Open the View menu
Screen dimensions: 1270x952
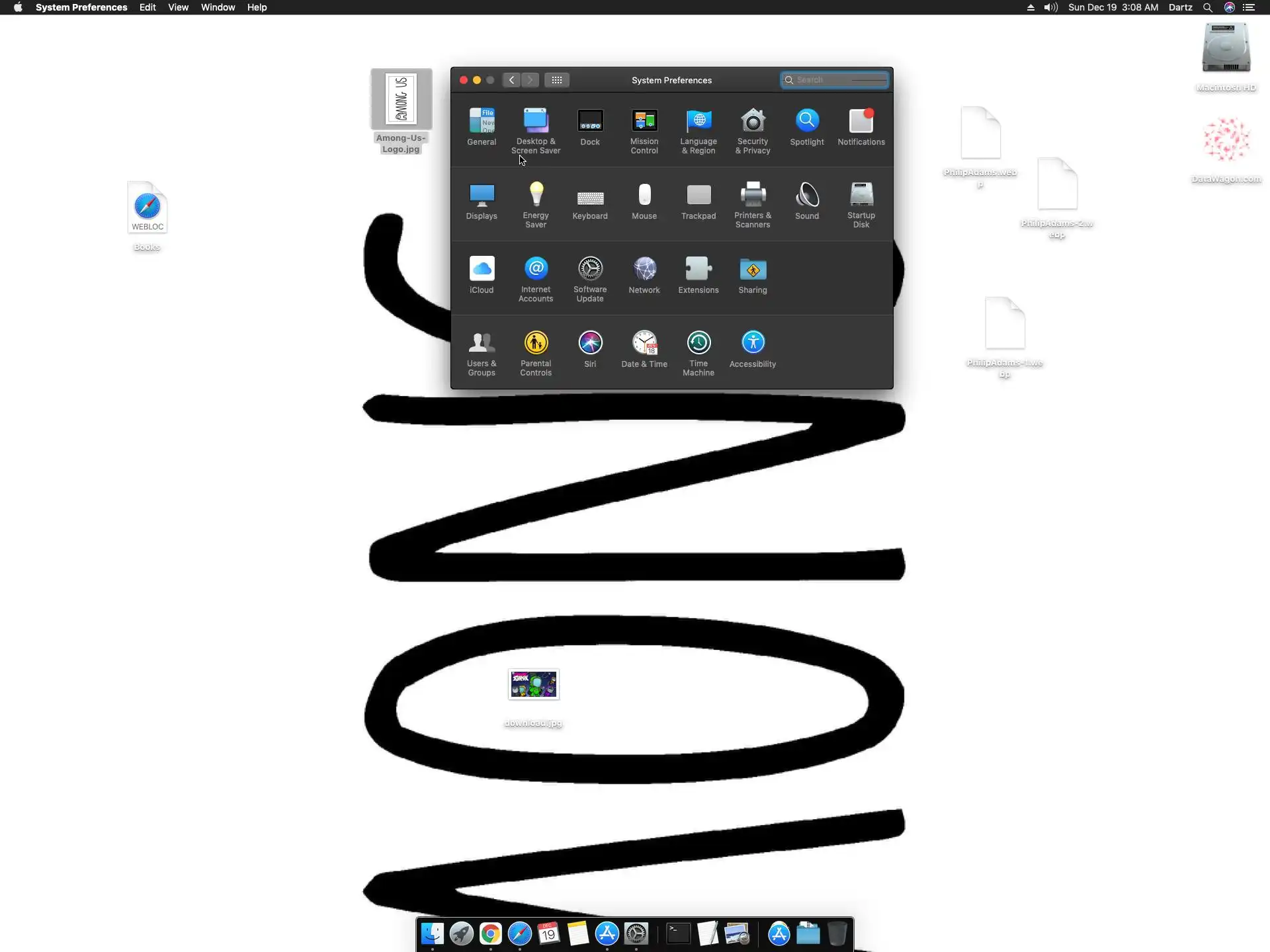(x=178, y=7)
